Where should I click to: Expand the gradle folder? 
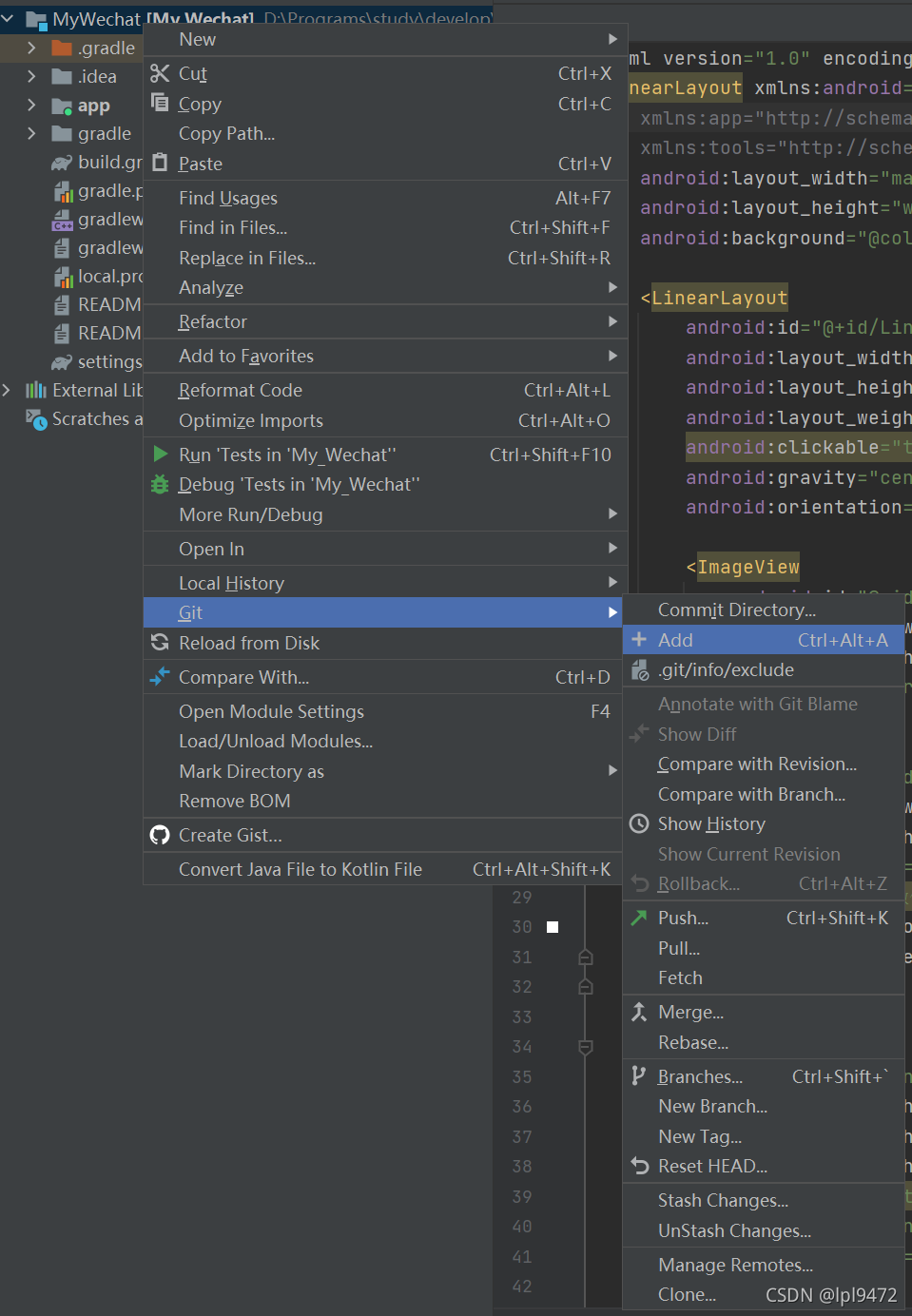point(31,133)
